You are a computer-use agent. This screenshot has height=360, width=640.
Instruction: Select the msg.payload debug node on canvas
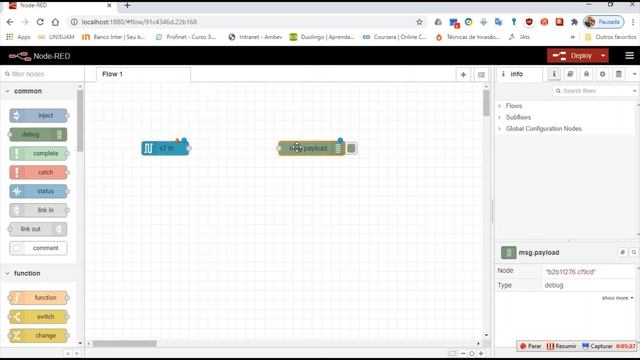click(x=311, y=148)
